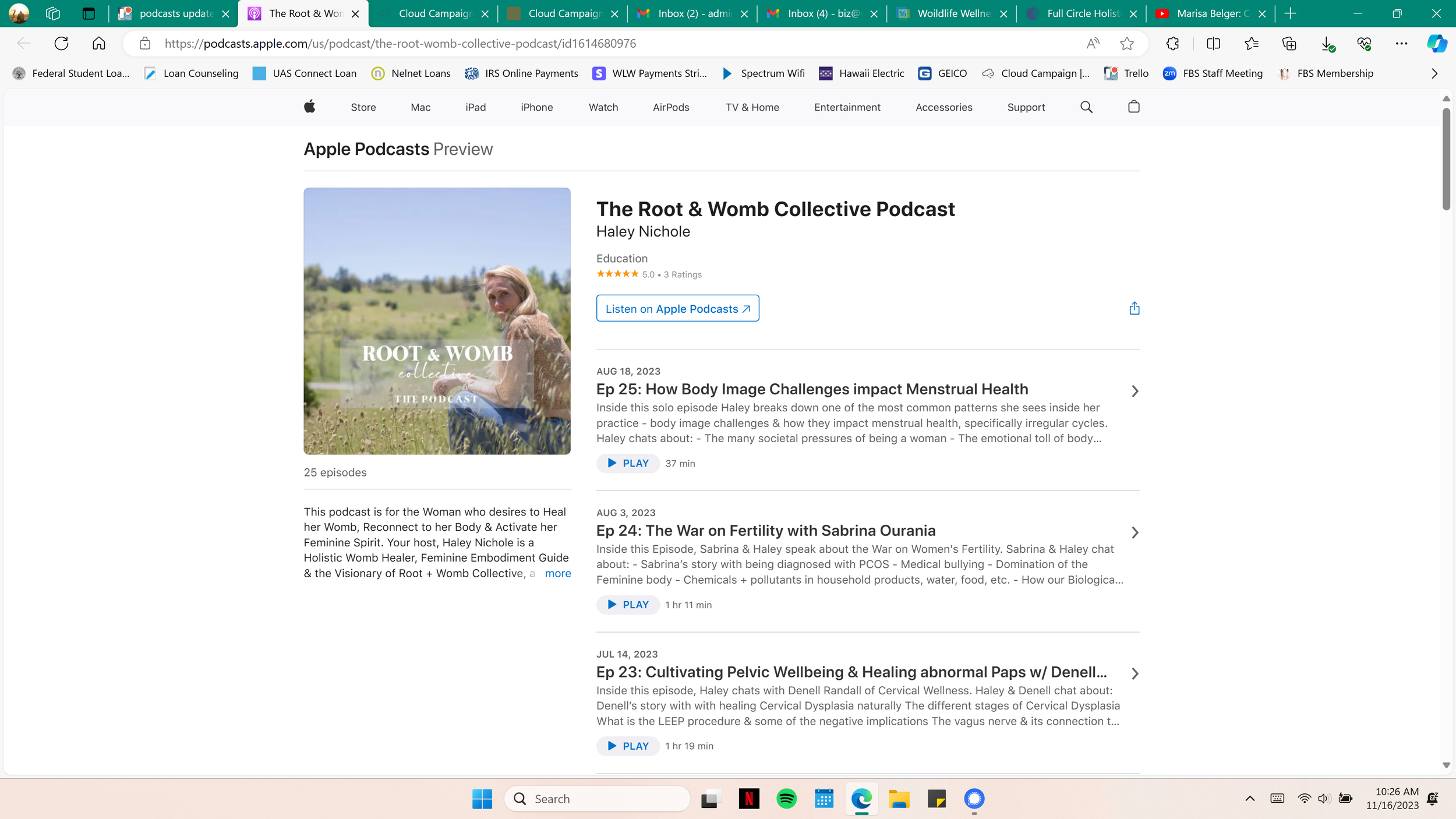1456x819 pixels.
Task: Open Copilot sidebar icon
Action: pyautogui.click(x=1436, y=43)
